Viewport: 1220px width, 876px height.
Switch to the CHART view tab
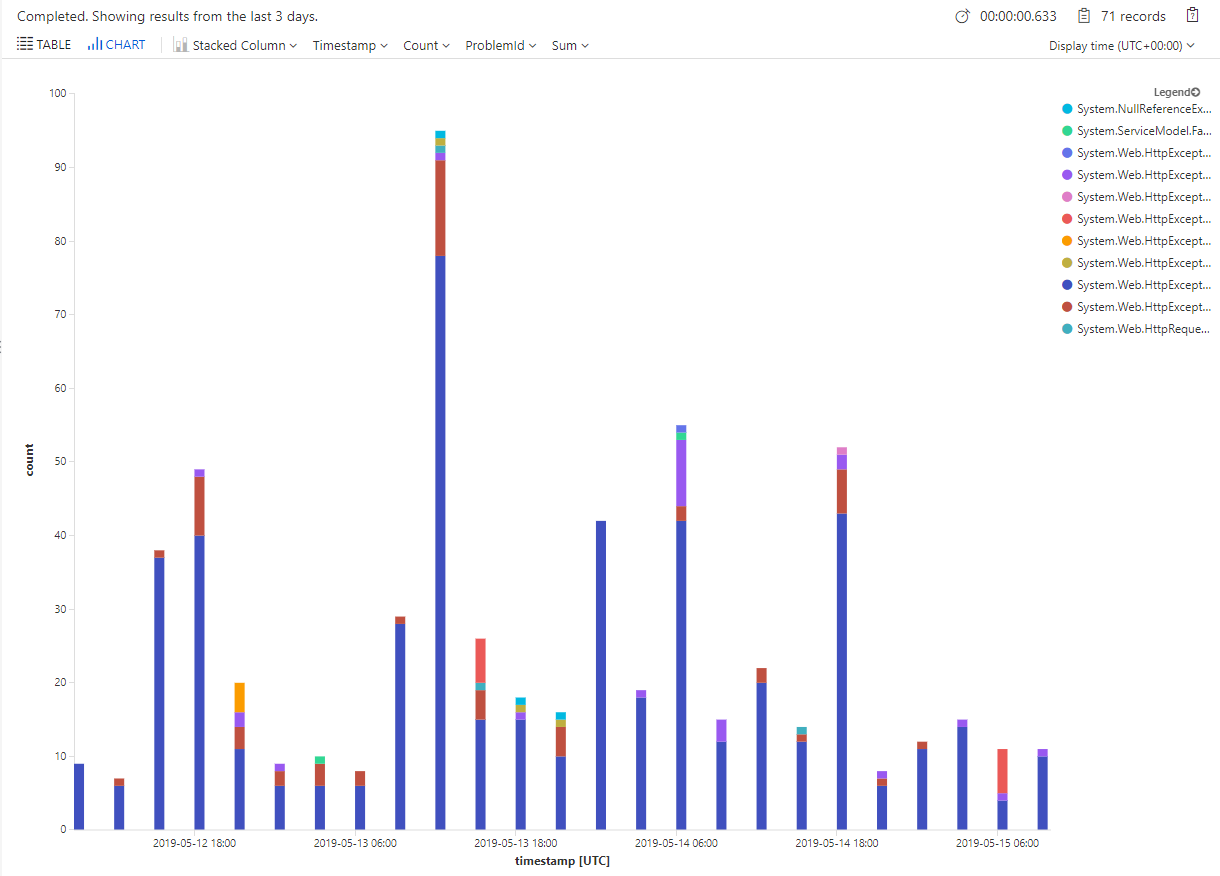click(116, 45)
